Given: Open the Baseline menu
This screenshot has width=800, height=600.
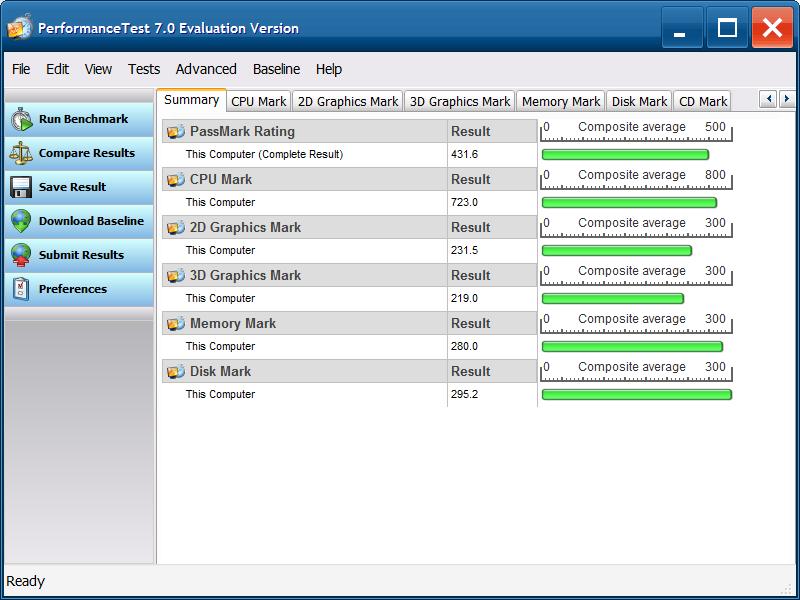Looking at the screenshot, I should tap(277, 69).
